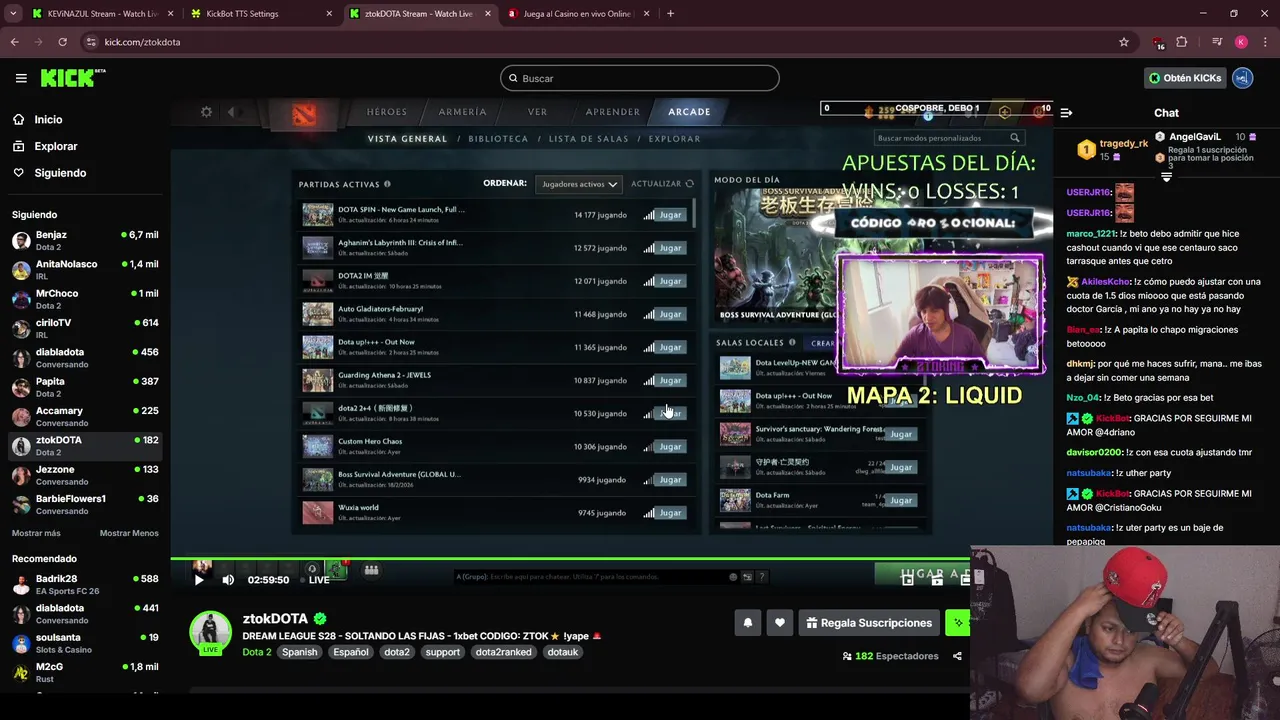Click the Spanish tag
Viewport: 1280px width, 720px height.
tap(299, 652)
